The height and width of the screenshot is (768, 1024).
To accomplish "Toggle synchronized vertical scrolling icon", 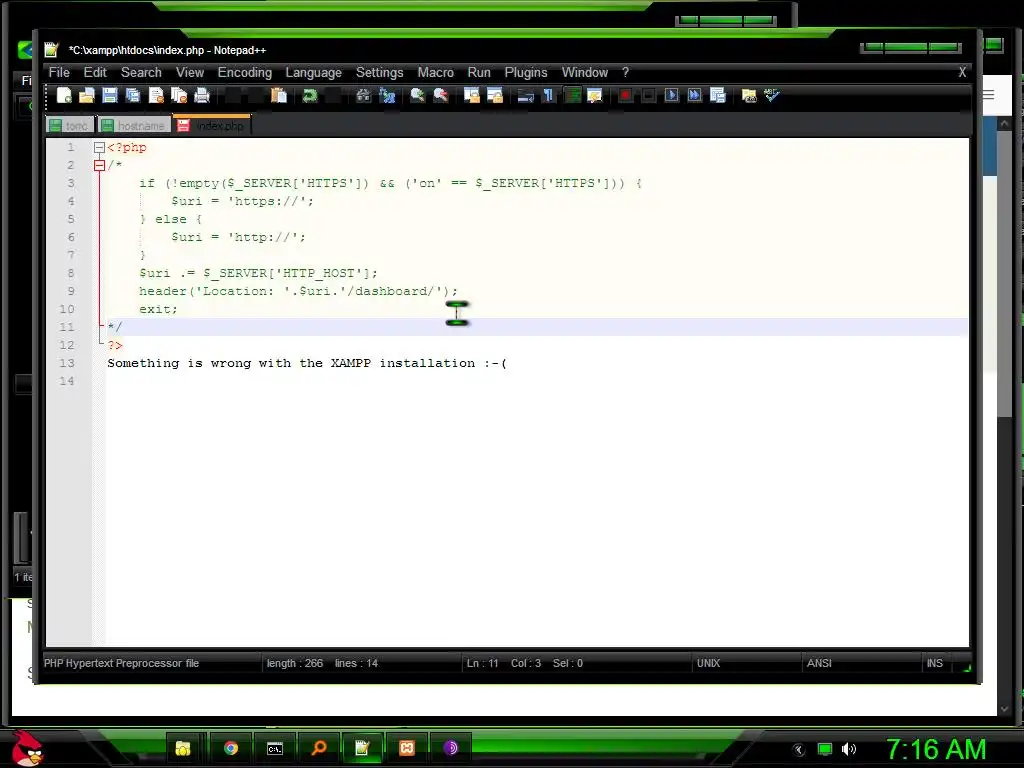I will click(x=472, y=95).
